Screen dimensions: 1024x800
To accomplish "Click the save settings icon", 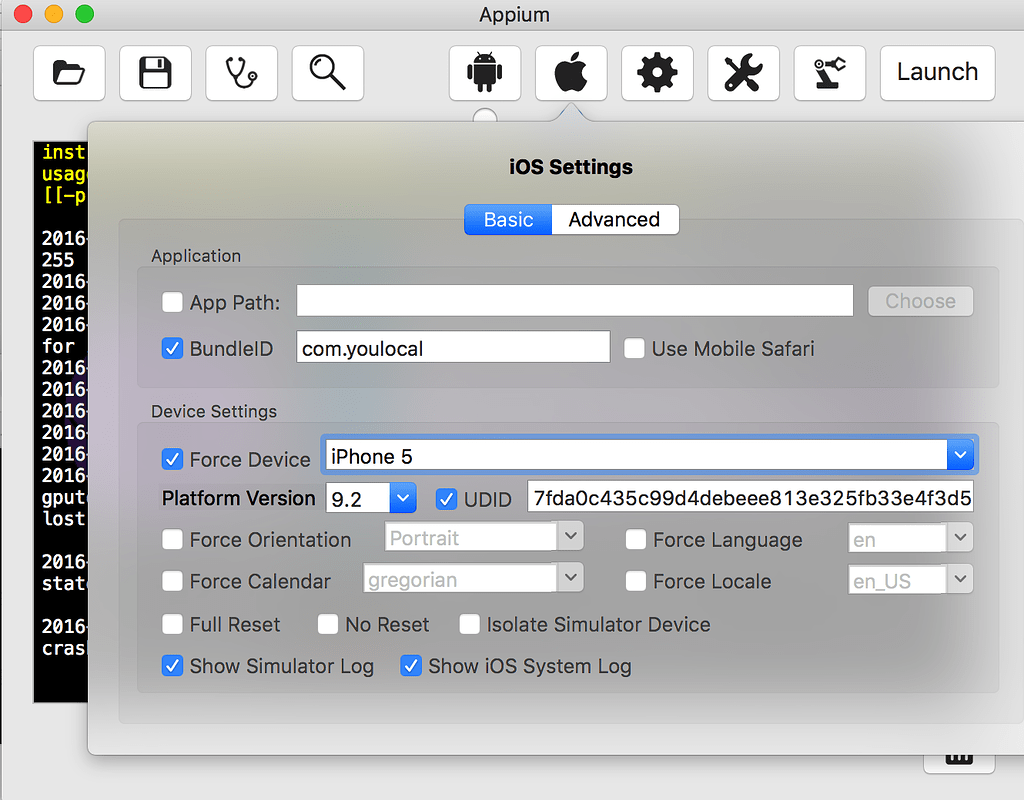I will [155, 72].
